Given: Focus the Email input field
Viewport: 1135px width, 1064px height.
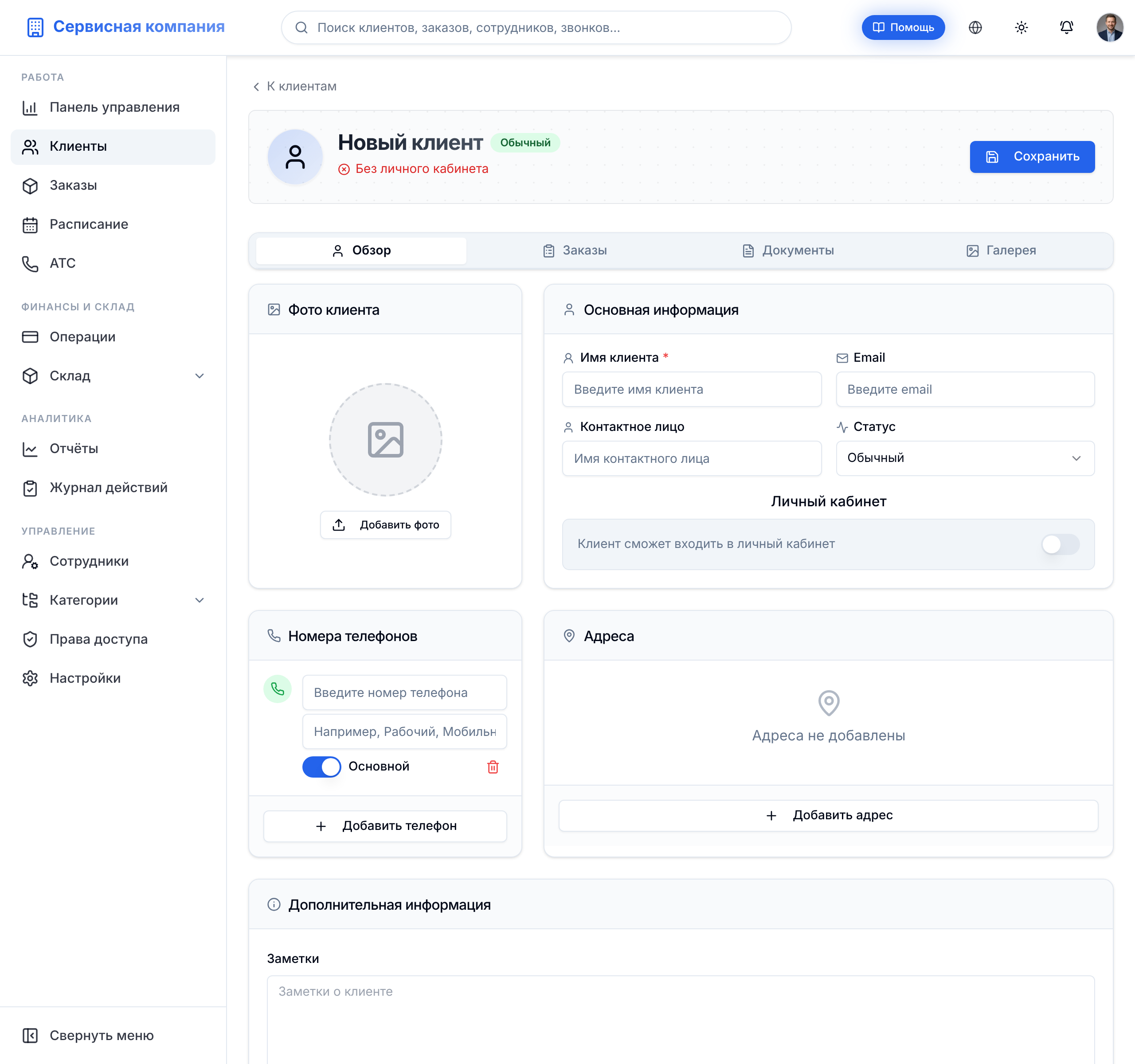Looking at the screenshot, I should pyautogui.click(x=965, y=389).
